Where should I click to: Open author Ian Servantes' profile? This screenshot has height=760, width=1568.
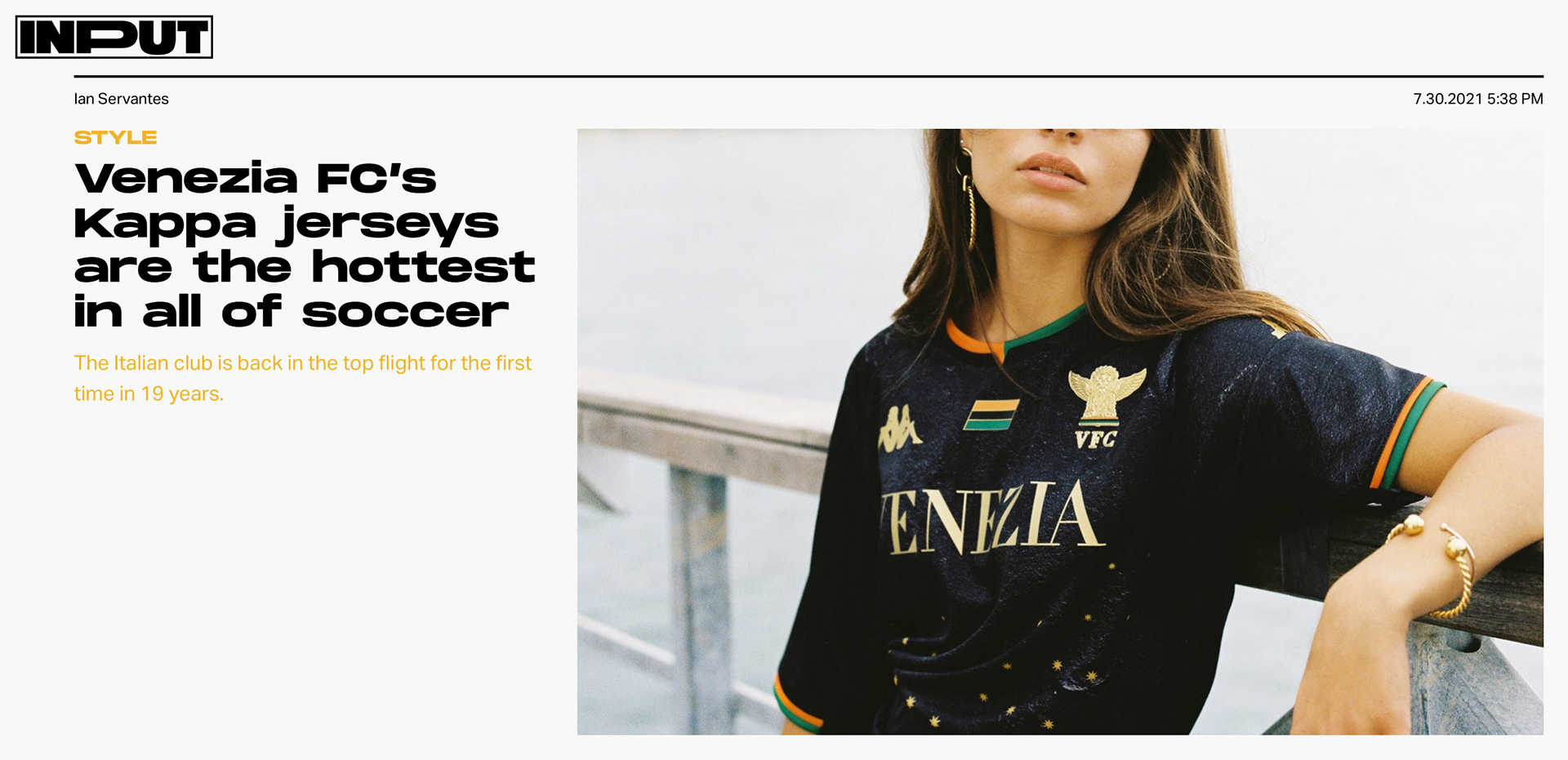[x=121, y=99]
